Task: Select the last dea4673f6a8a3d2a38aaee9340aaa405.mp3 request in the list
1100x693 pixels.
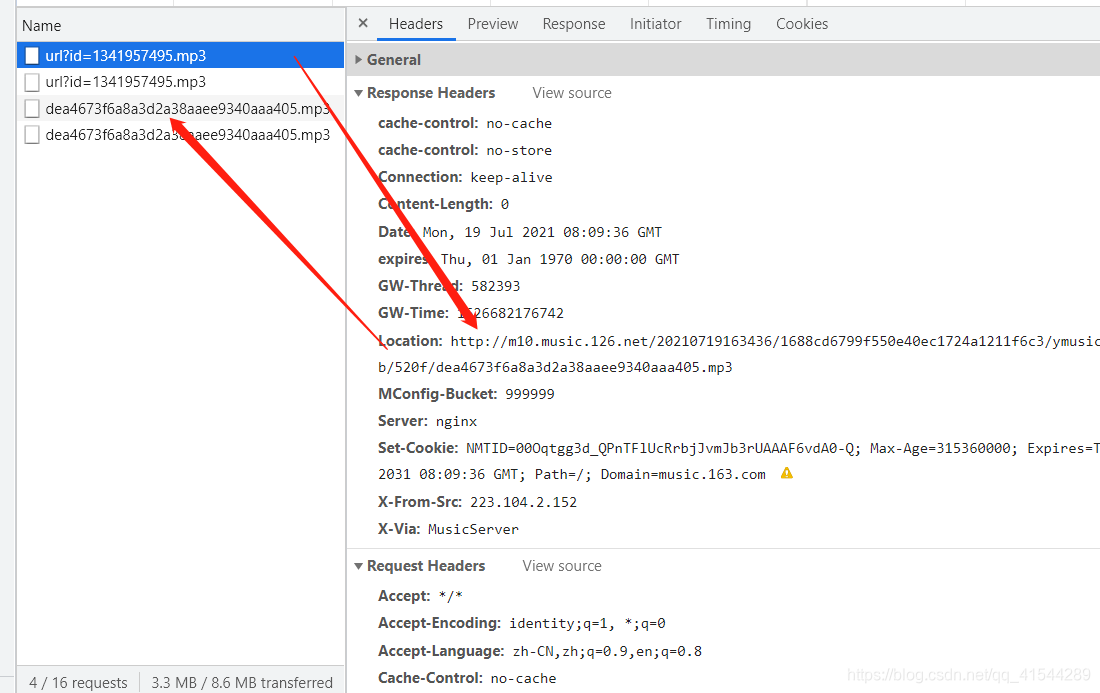Action: point(180,134)
